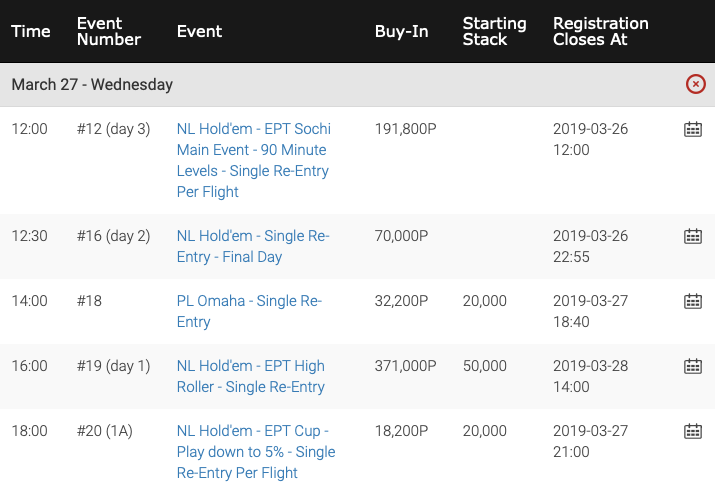This screenshot has width=715, height=504.
Task: Click the Event column header
Action: point(199,31)
